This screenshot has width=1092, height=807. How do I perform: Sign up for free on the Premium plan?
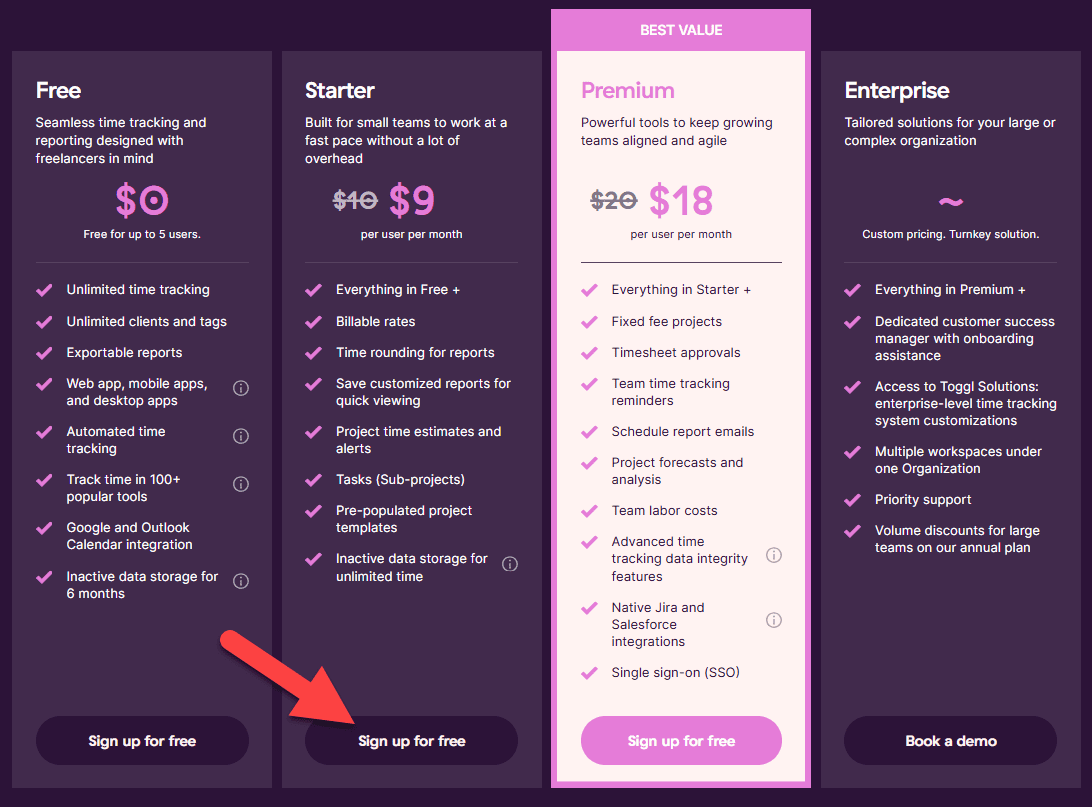681,740
